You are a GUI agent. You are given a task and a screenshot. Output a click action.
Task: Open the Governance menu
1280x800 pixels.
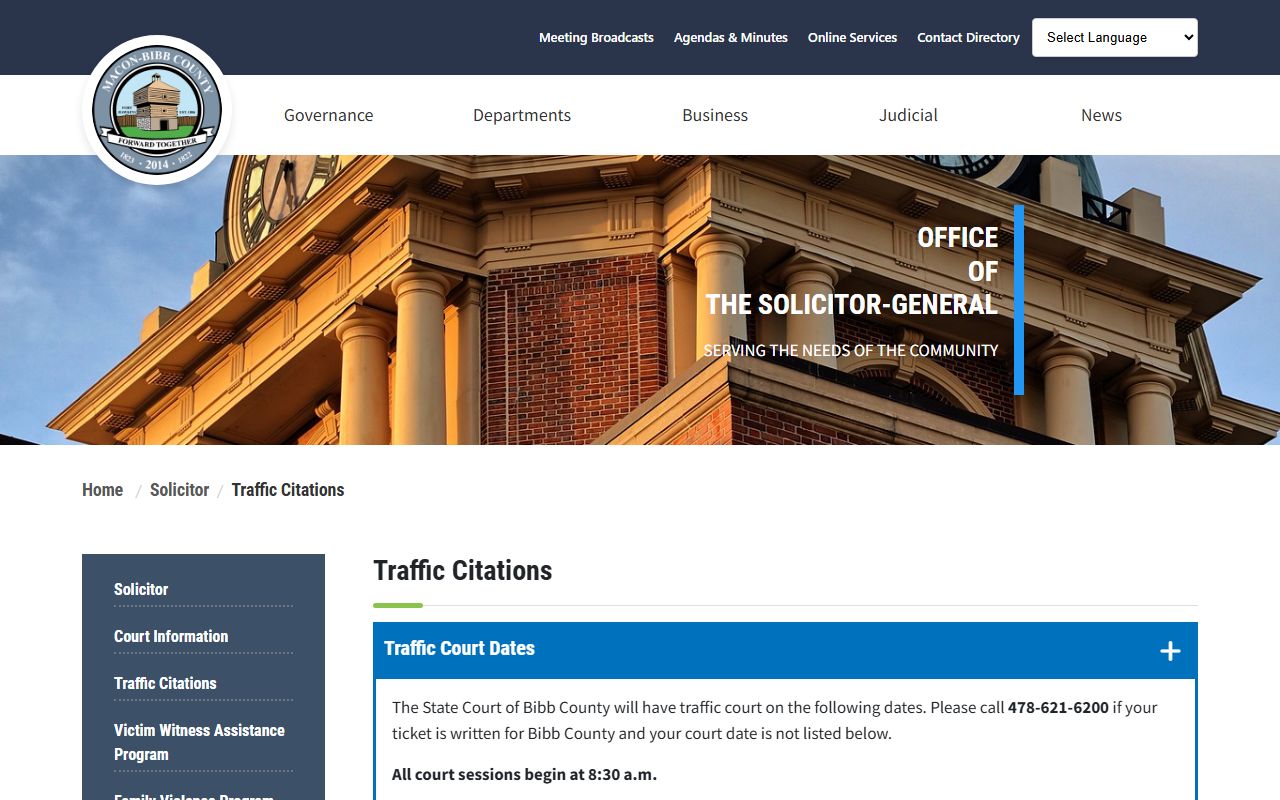328,115
